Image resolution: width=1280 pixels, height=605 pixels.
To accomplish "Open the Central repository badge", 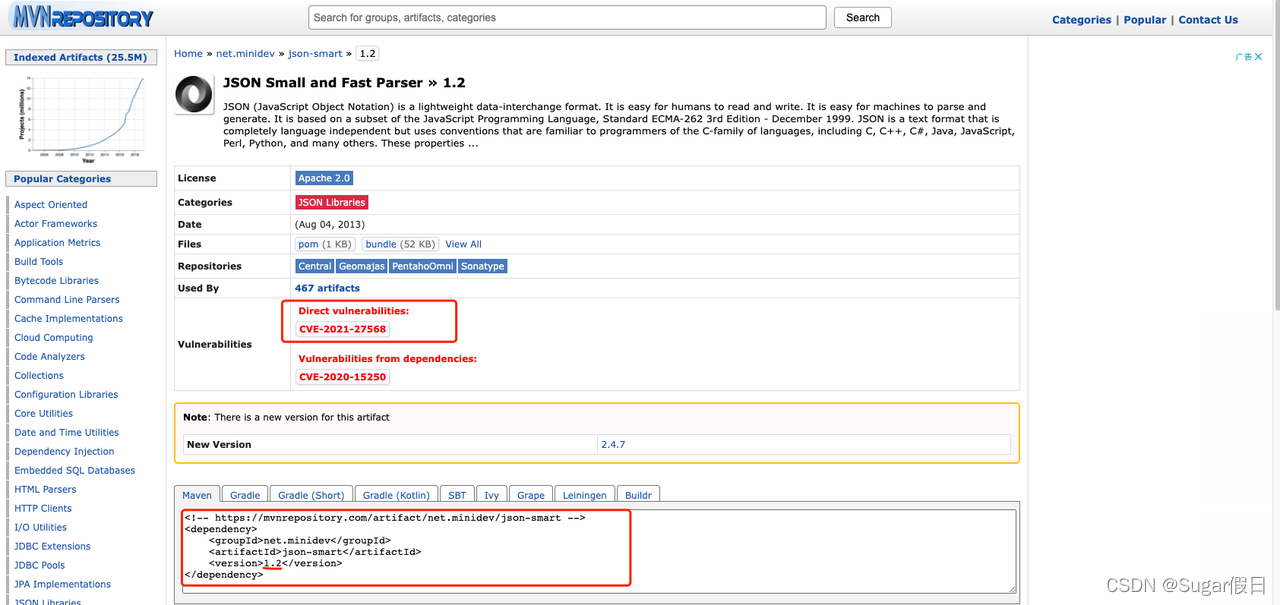I will pyautogui.click(x=314, y=266).
